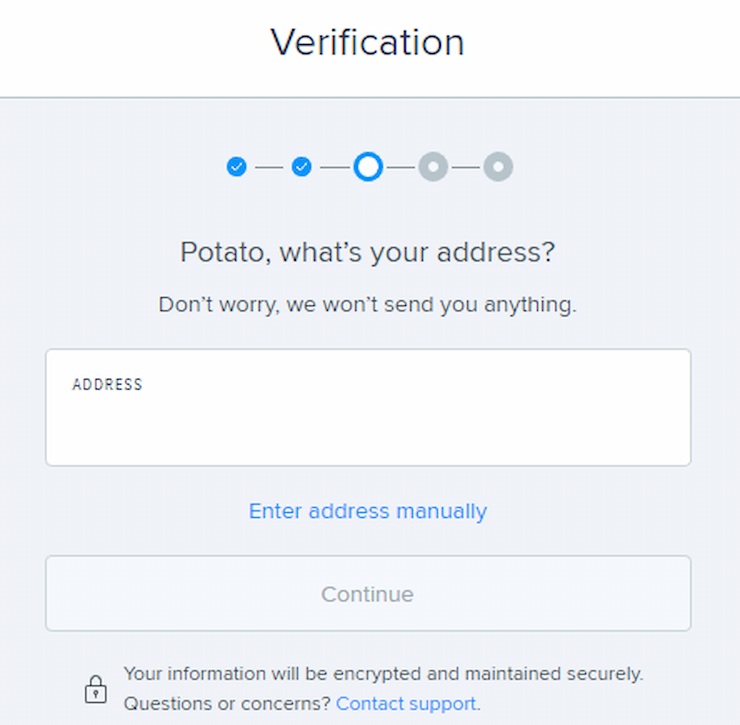Click the "Don't worry" subtitle text

pyautogui.click(x=368, y=305)
